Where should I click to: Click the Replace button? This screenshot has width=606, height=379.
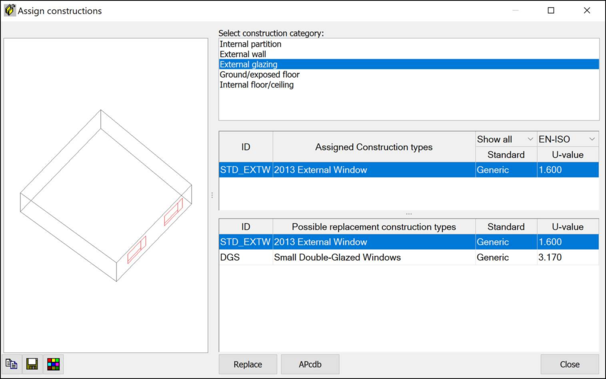tap(248, 364)
